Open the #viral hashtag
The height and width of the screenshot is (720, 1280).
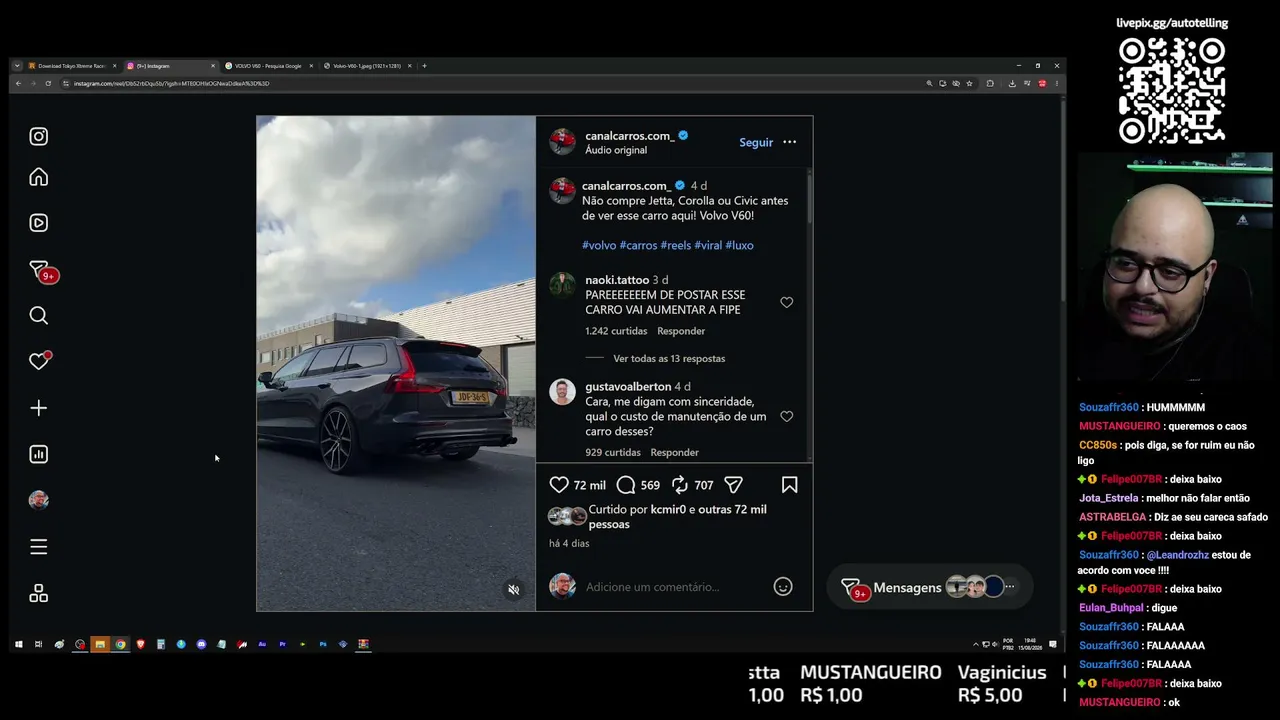708,245
